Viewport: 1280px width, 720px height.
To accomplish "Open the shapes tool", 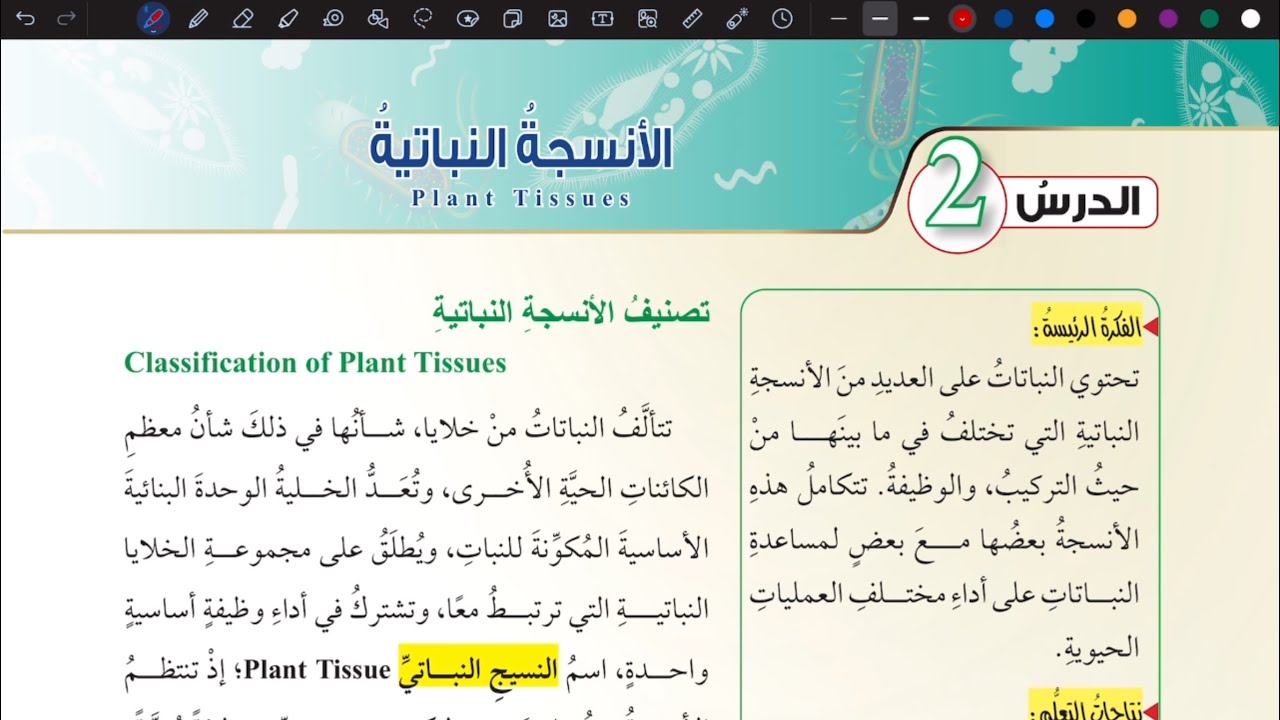I will pos(377,18).
